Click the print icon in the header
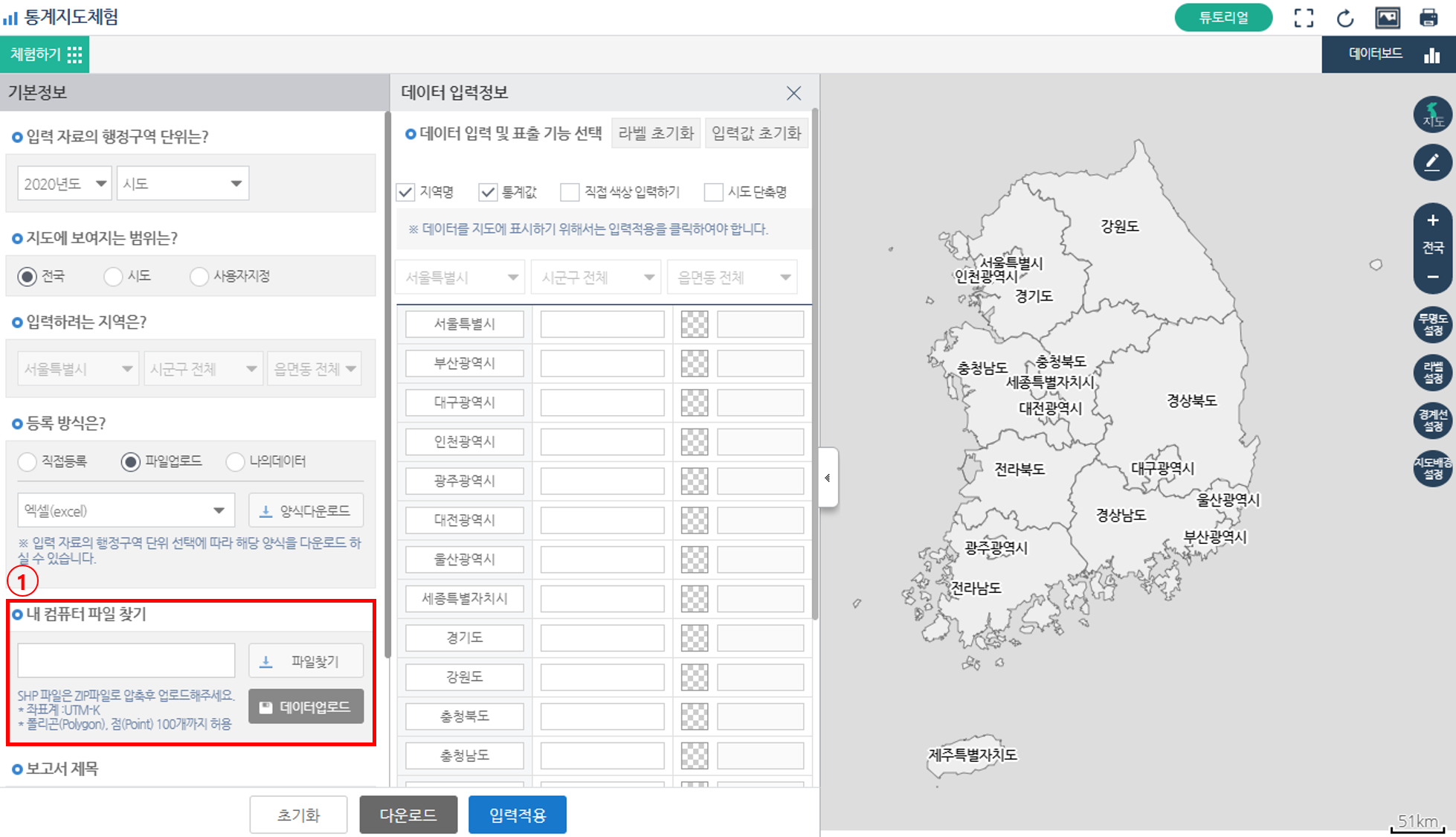Image resolution: width=1456 pixels, height=837 pixels. point(1429,18)
